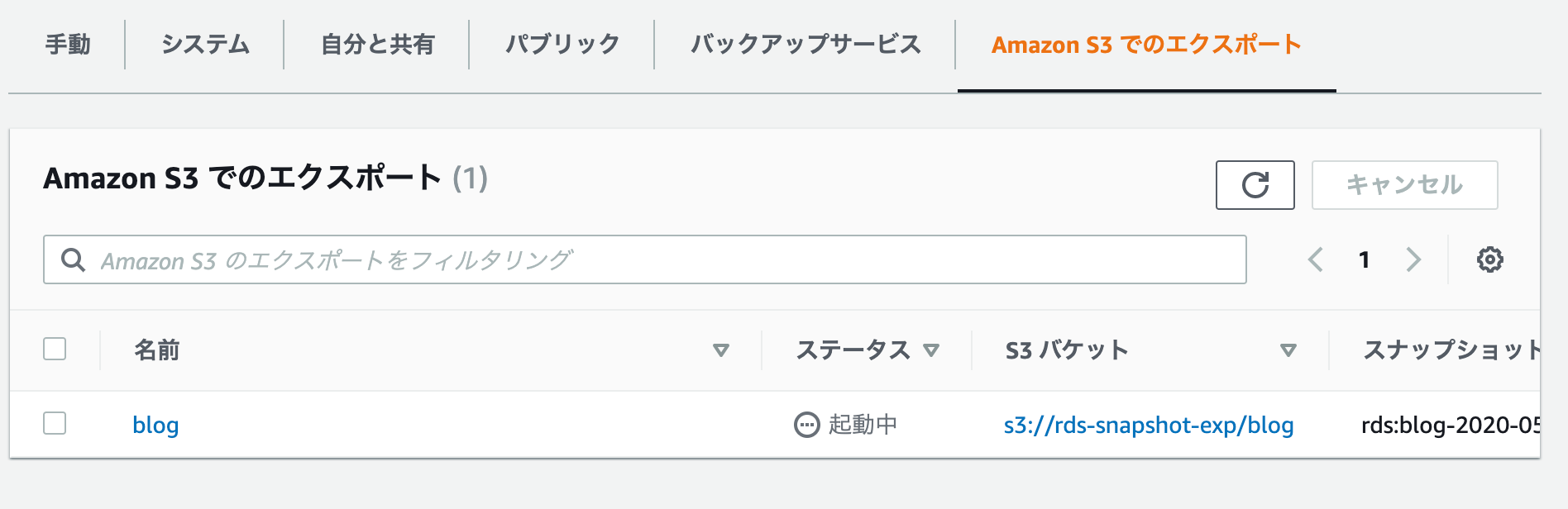Sort by ステータス column arrow
Viewport: 1568px width, 509px height.
[x=931, y=350]
